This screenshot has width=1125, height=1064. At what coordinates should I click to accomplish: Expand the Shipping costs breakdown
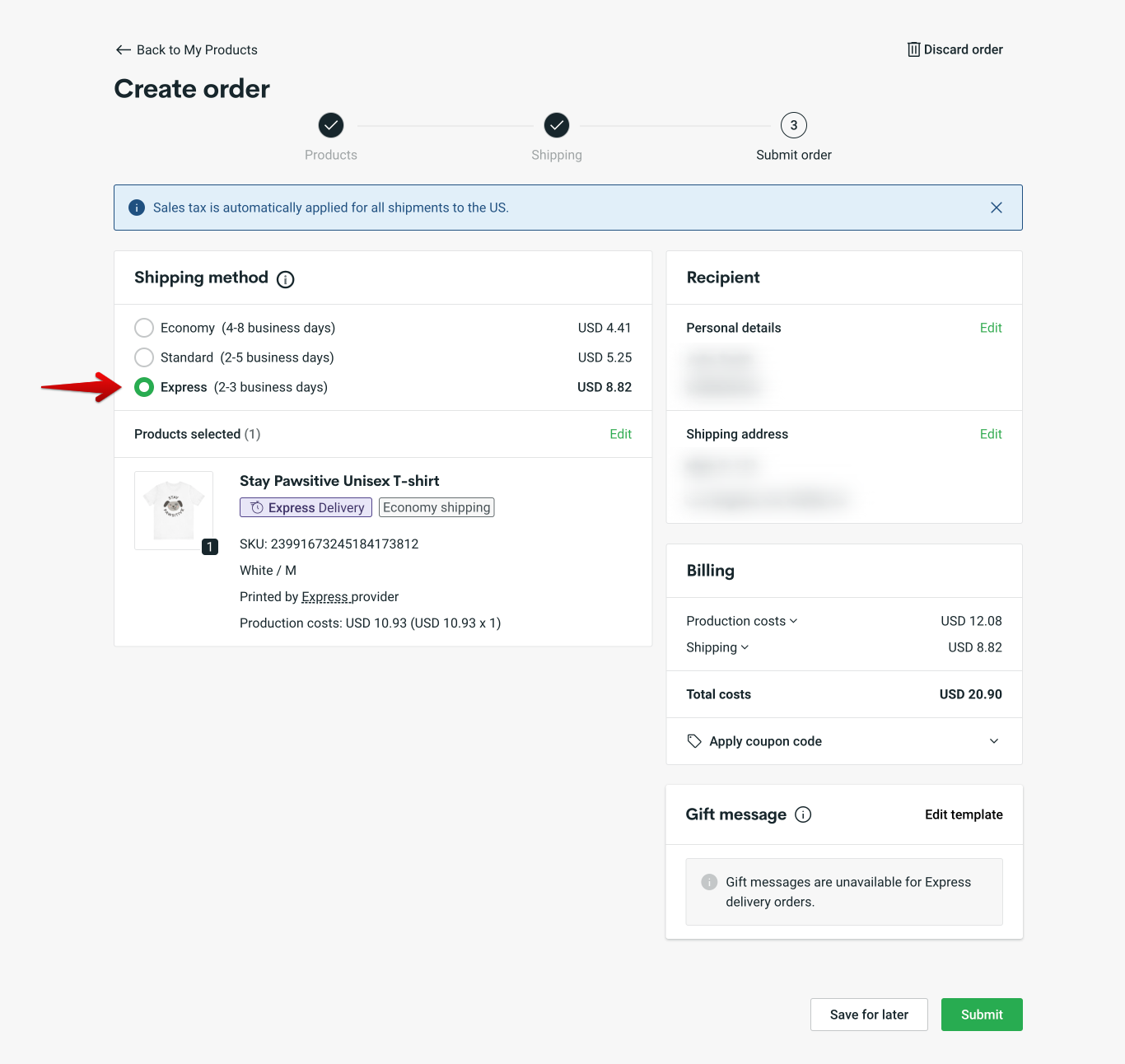744,647
